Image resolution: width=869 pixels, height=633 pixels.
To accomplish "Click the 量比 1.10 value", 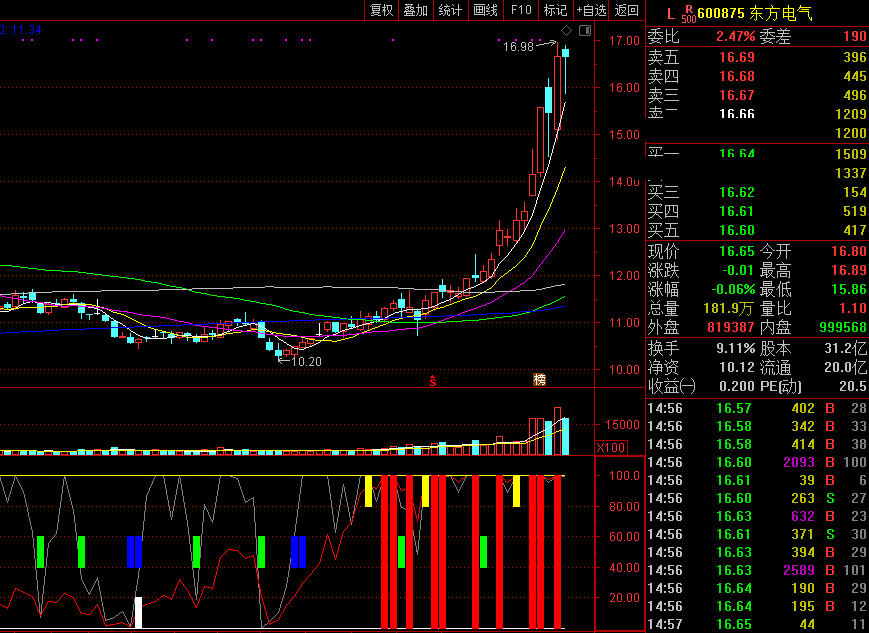I will pyautogui.click(x=853, y=308).
